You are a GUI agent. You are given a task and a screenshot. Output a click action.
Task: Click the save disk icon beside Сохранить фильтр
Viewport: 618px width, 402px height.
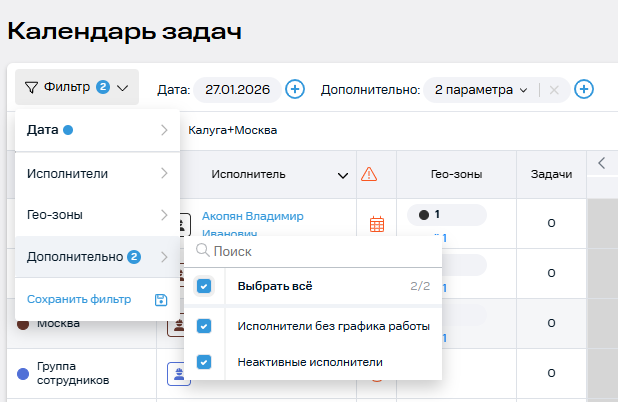160,299
